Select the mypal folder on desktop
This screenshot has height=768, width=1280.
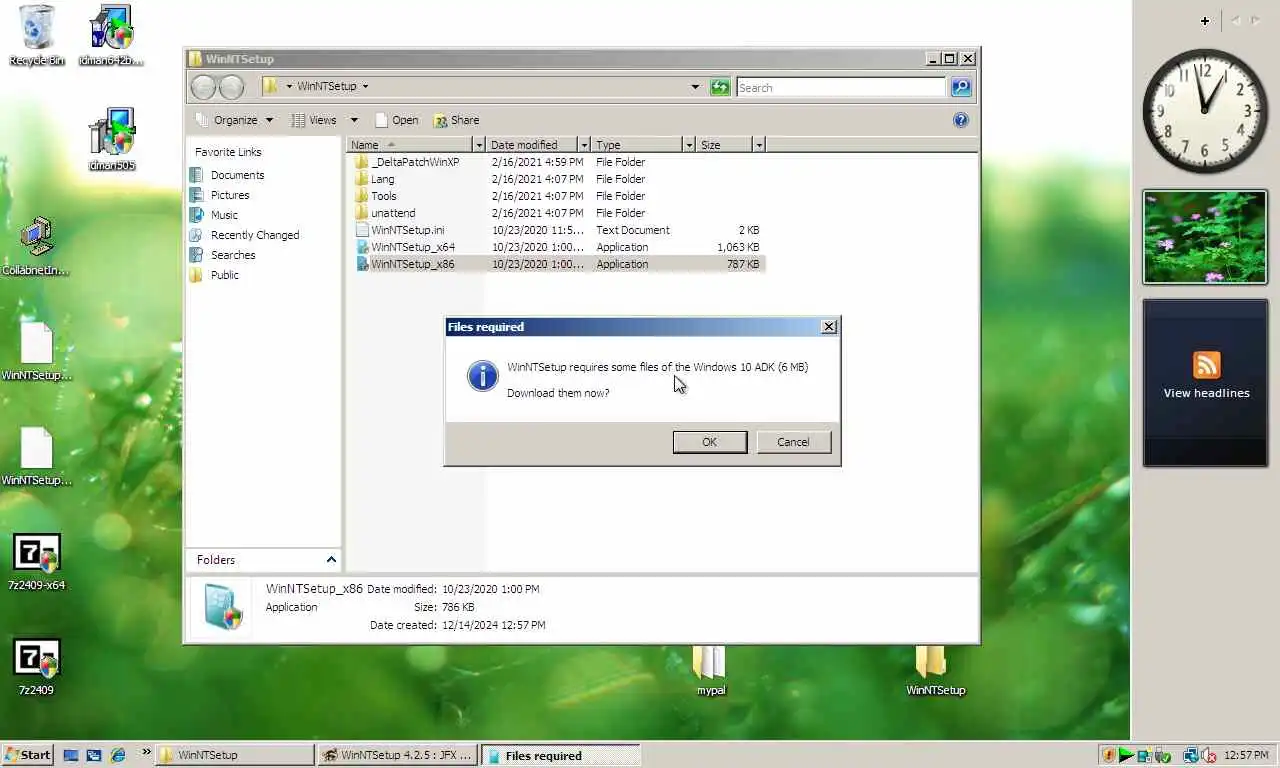pyautogui.click(x=710, y=669)
